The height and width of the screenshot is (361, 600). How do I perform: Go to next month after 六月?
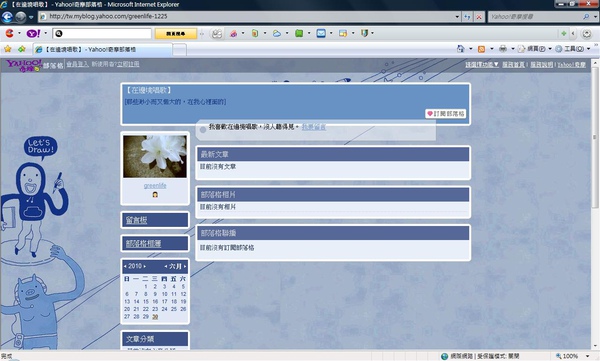(x=185, y=266)
